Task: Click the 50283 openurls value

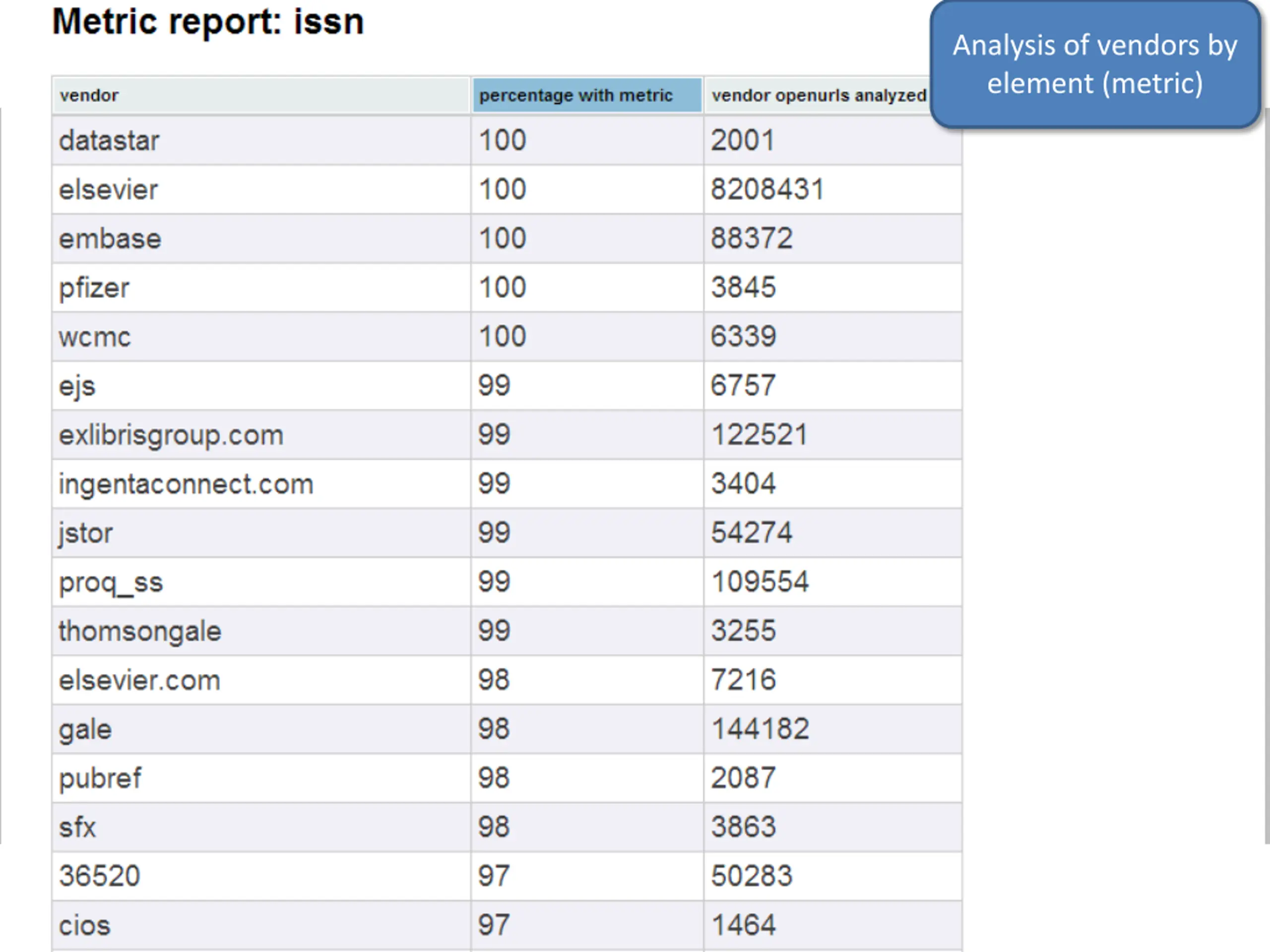Action: tap(752, 876)
